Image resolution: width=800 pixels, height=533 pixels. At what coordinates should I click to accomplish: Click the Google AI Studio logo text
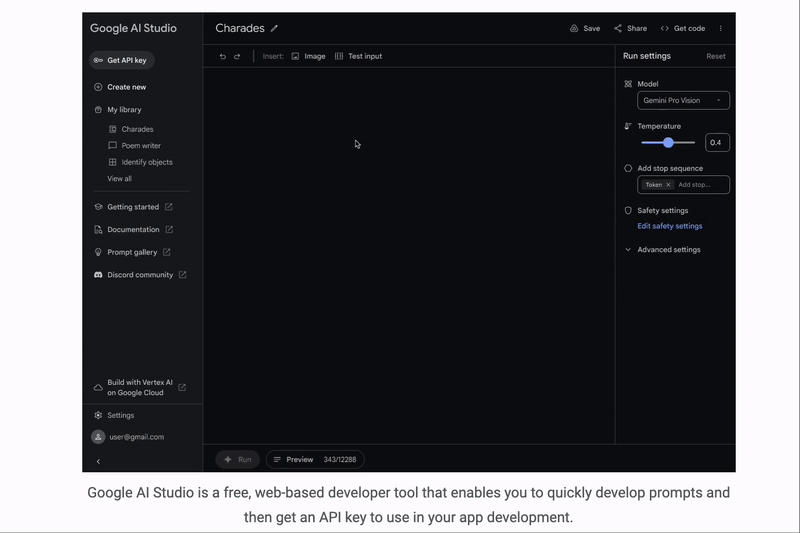click(x=133, y=29)
